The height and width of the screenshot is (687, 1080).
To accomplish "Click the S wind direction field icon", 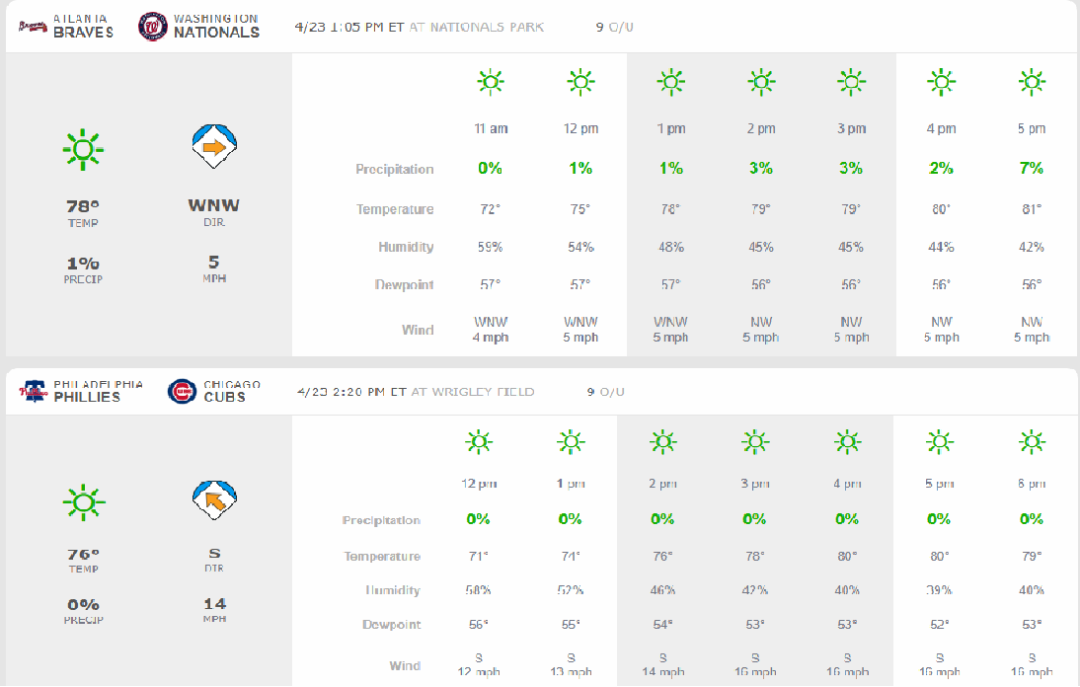I will coord(214,498).
